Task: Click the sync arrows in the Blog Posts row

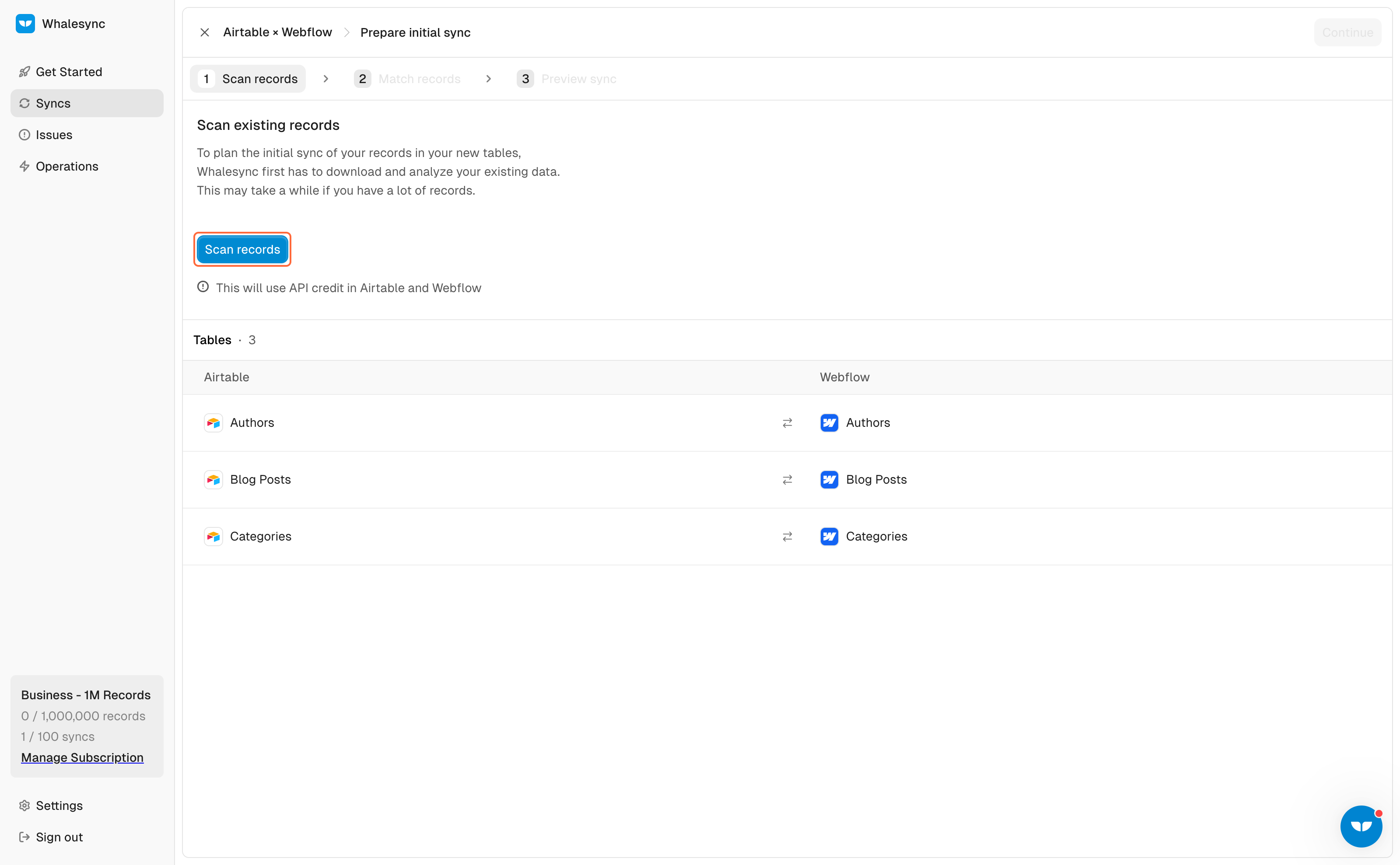Action: click(x=787, y=479)
